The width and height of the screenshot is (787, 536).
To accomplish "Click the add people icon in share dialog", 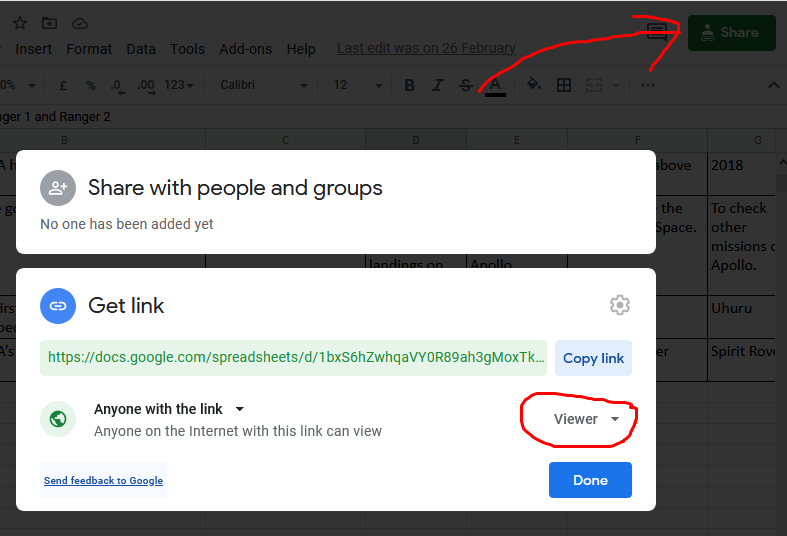I will pos(58,188).
